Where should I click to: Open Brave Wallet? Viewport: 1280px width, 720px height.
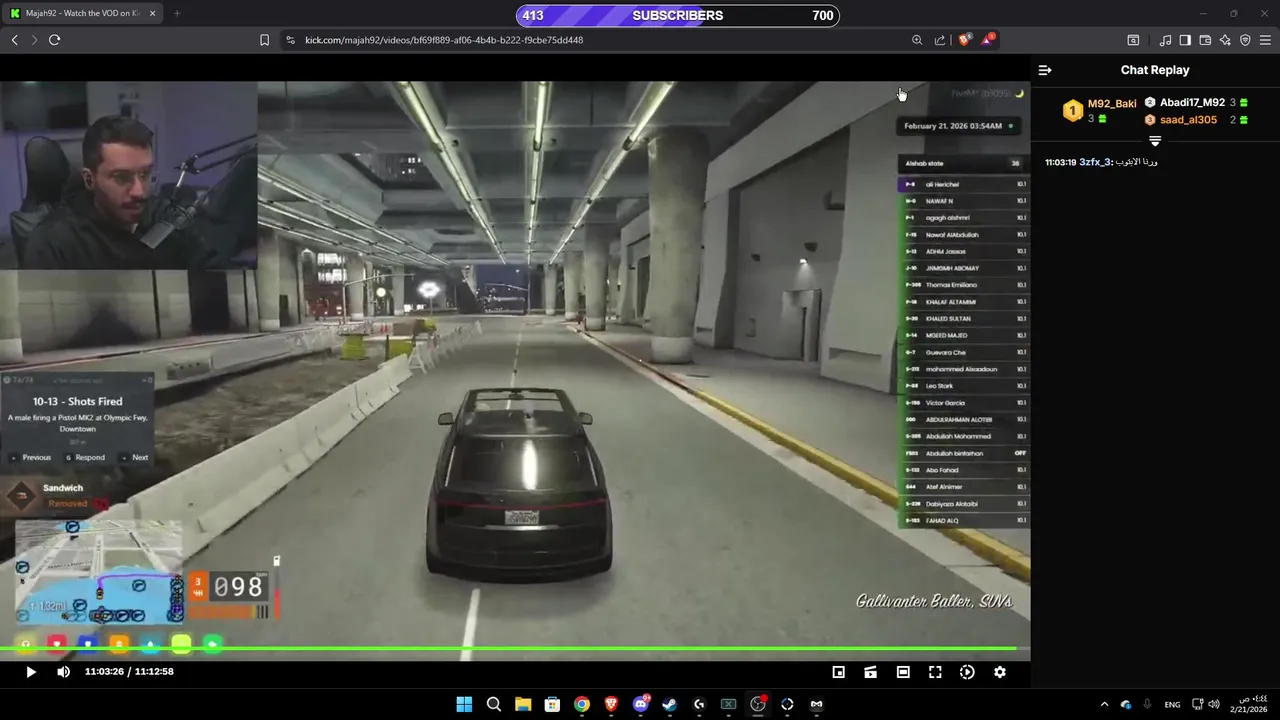[1205, 40]
